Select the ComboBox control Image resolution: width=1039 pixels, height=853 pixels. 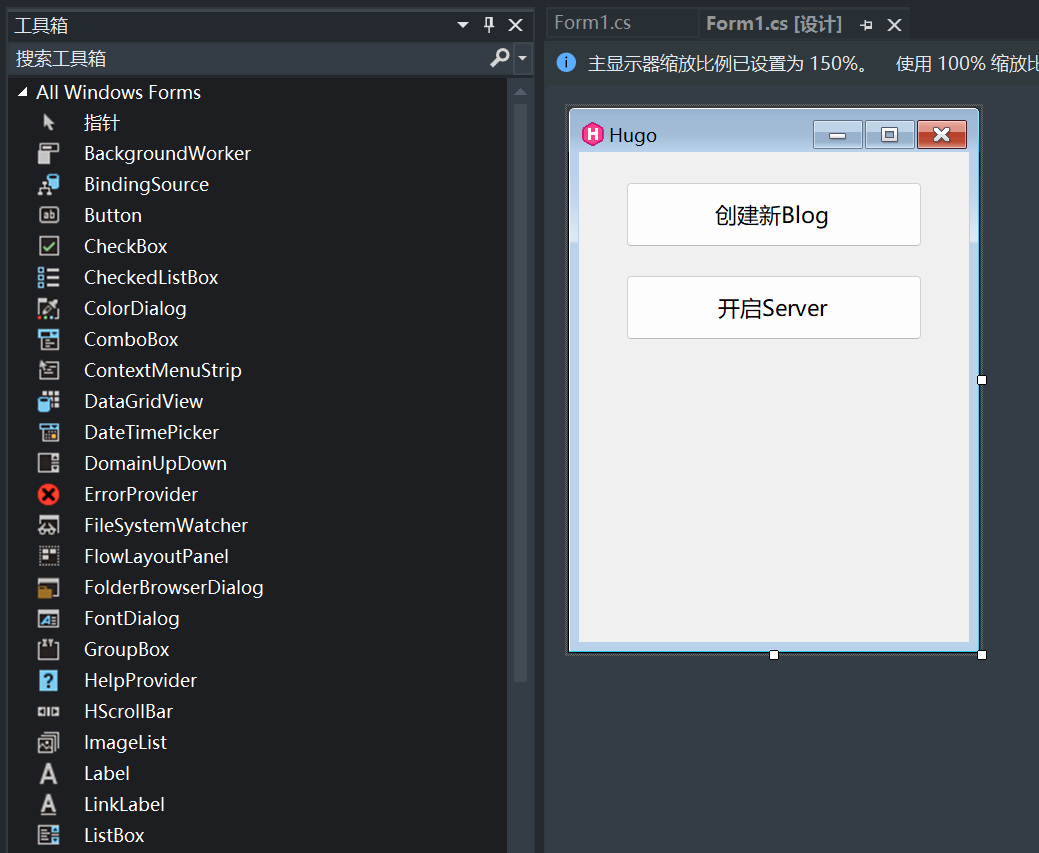pyautogui.click(x=131, y=339)
